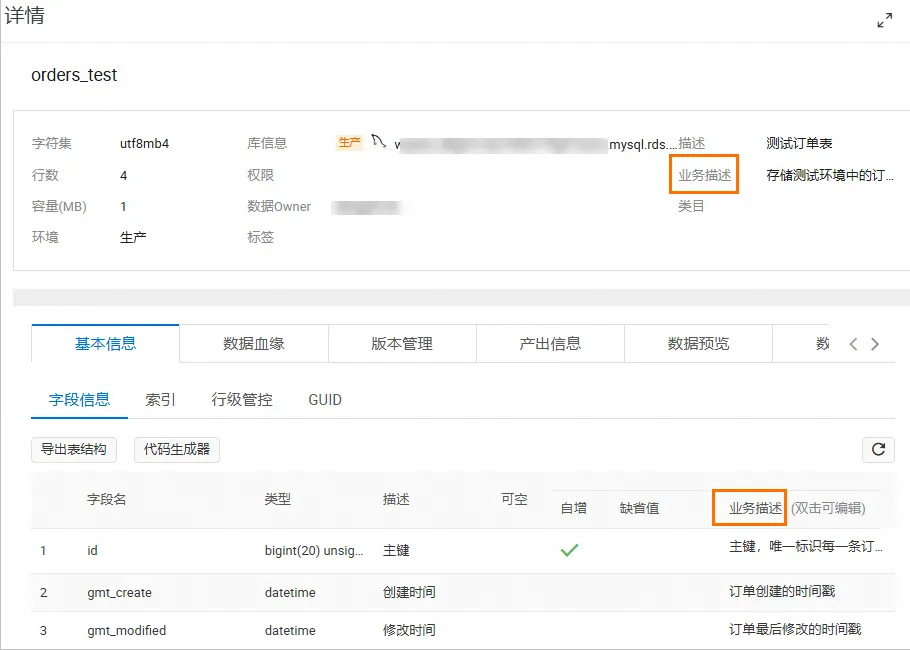Click the orange 生产 environment tag
Screen dimensions: 910x650
[350, 142]
